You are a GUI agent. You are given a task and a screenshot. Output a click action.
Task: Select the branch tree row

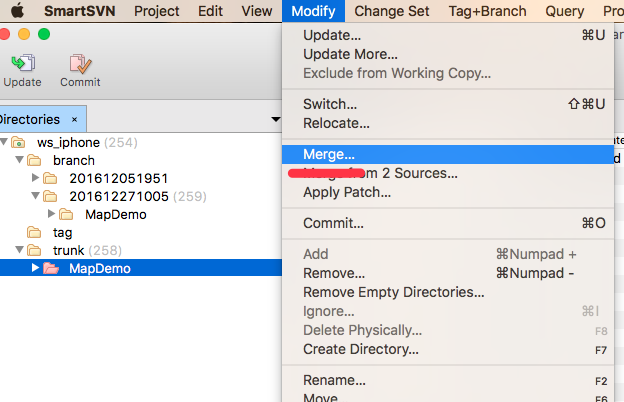(x=141, y=160)
